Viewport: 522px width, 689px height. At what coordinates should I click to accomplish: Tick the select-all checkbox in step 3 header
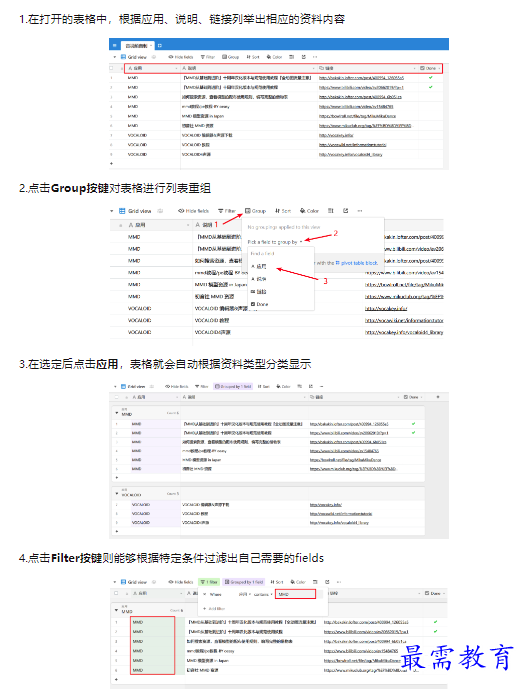click(116, 397)
